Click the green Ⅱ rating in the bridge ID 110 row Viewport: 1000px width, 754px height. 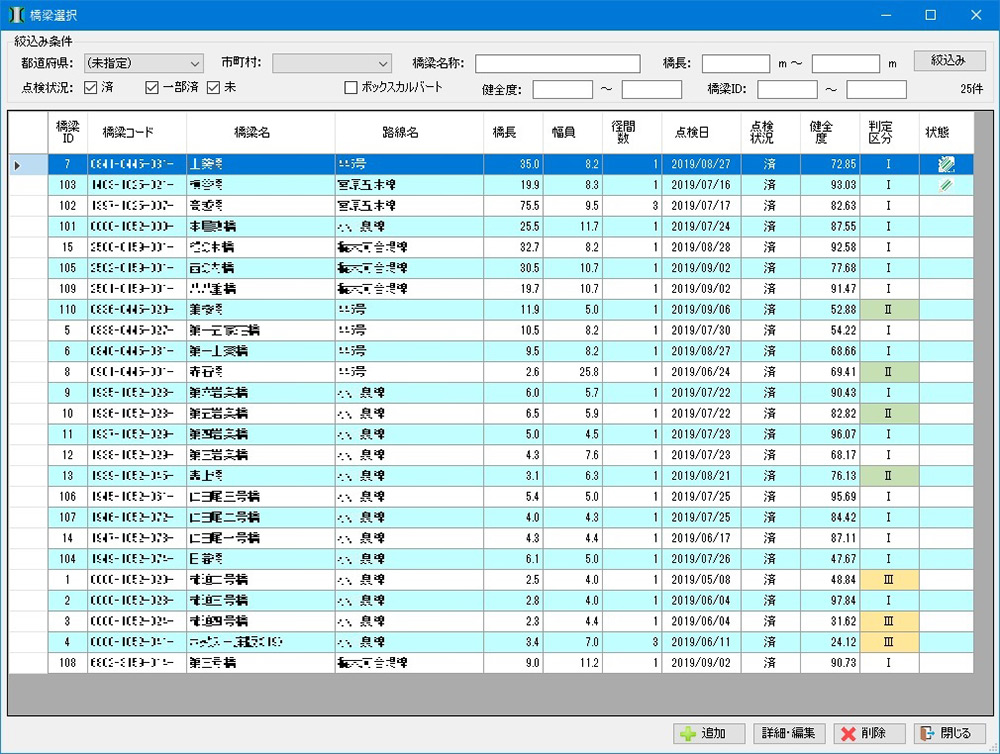(x=889, y=309)
